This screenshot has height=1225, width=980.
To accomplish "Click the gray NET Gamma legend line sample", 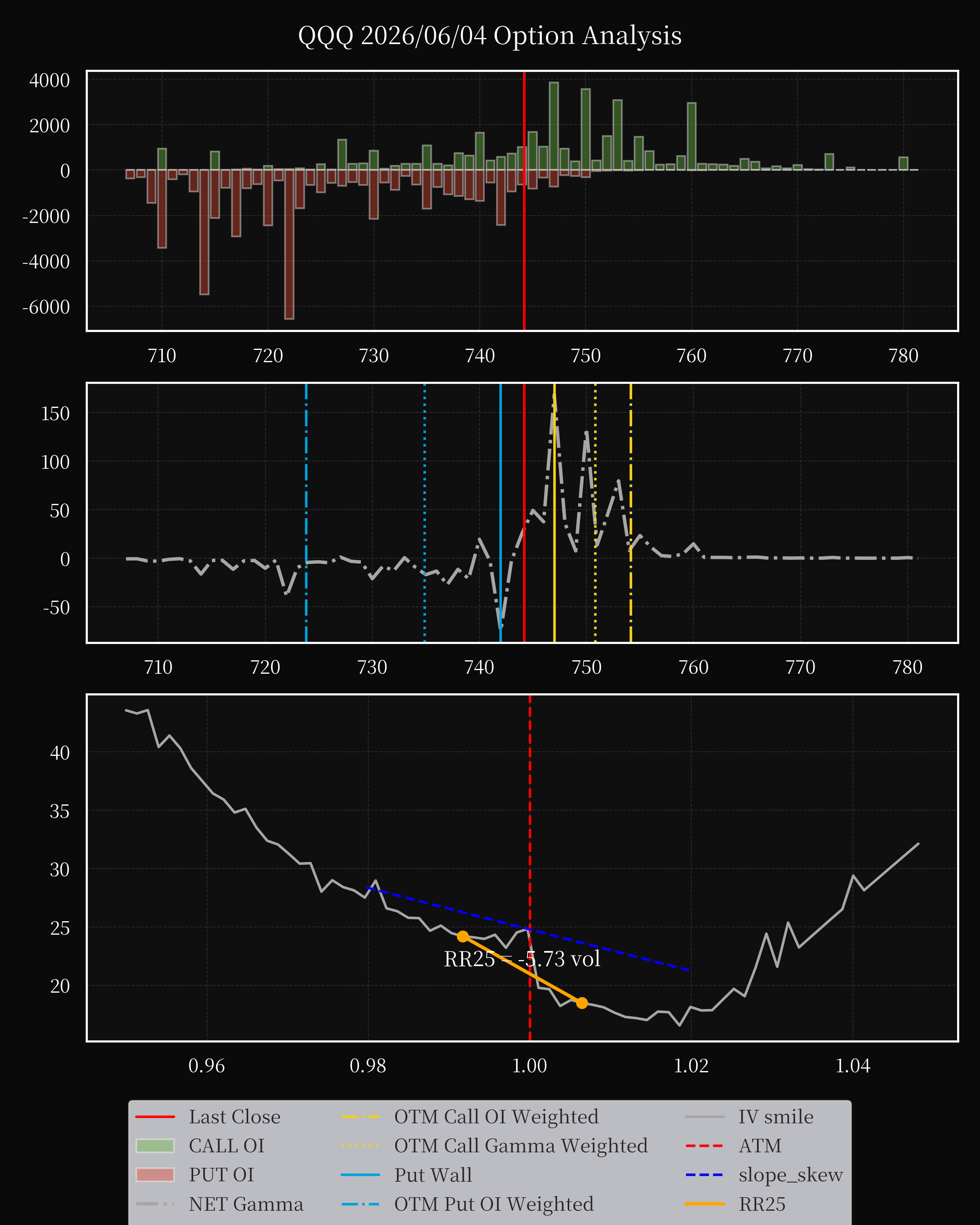I will tap(155, 1204).
